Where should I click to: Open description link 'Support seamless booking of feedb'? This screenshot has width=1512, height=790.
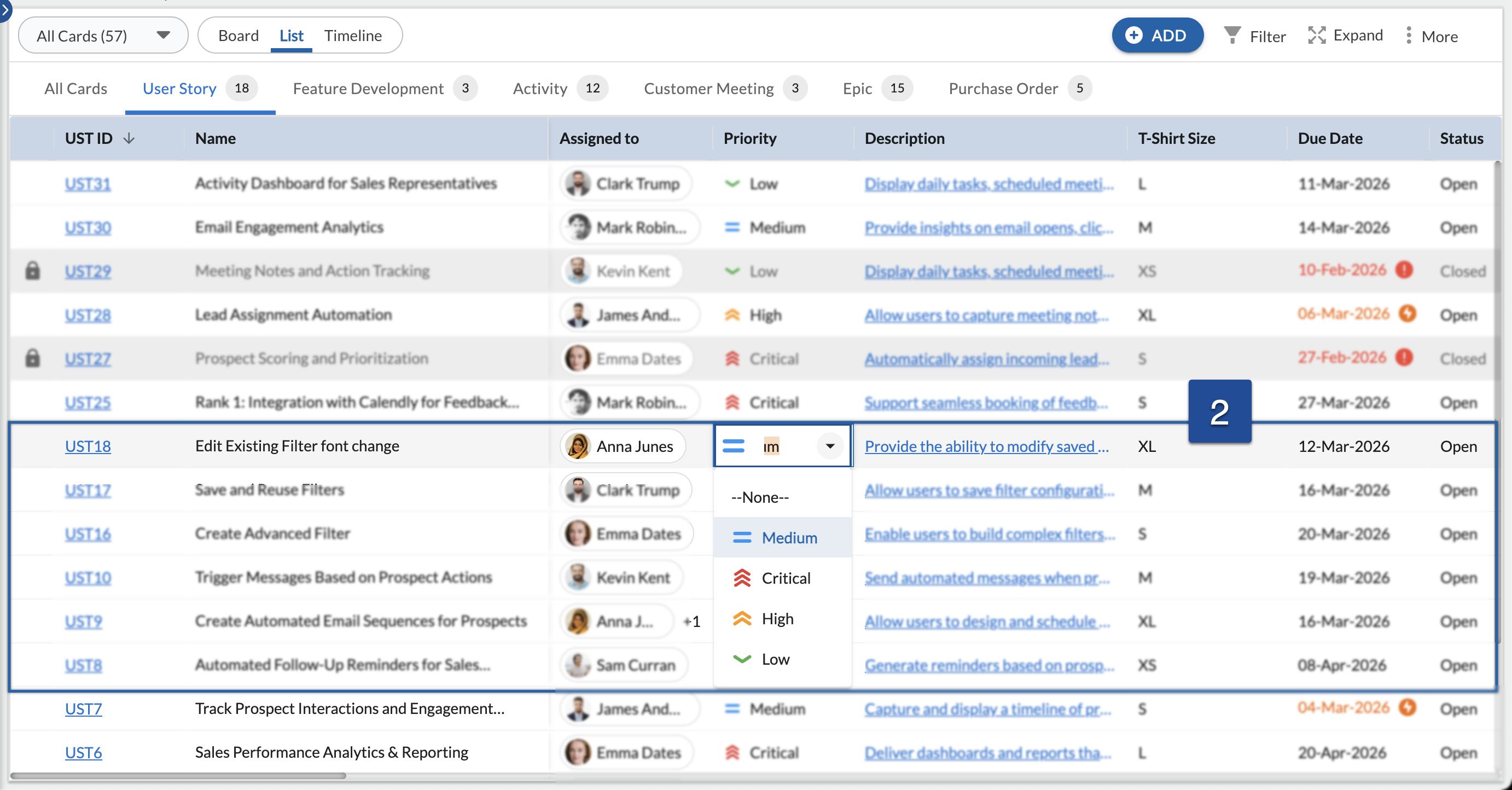pos(986,403)
